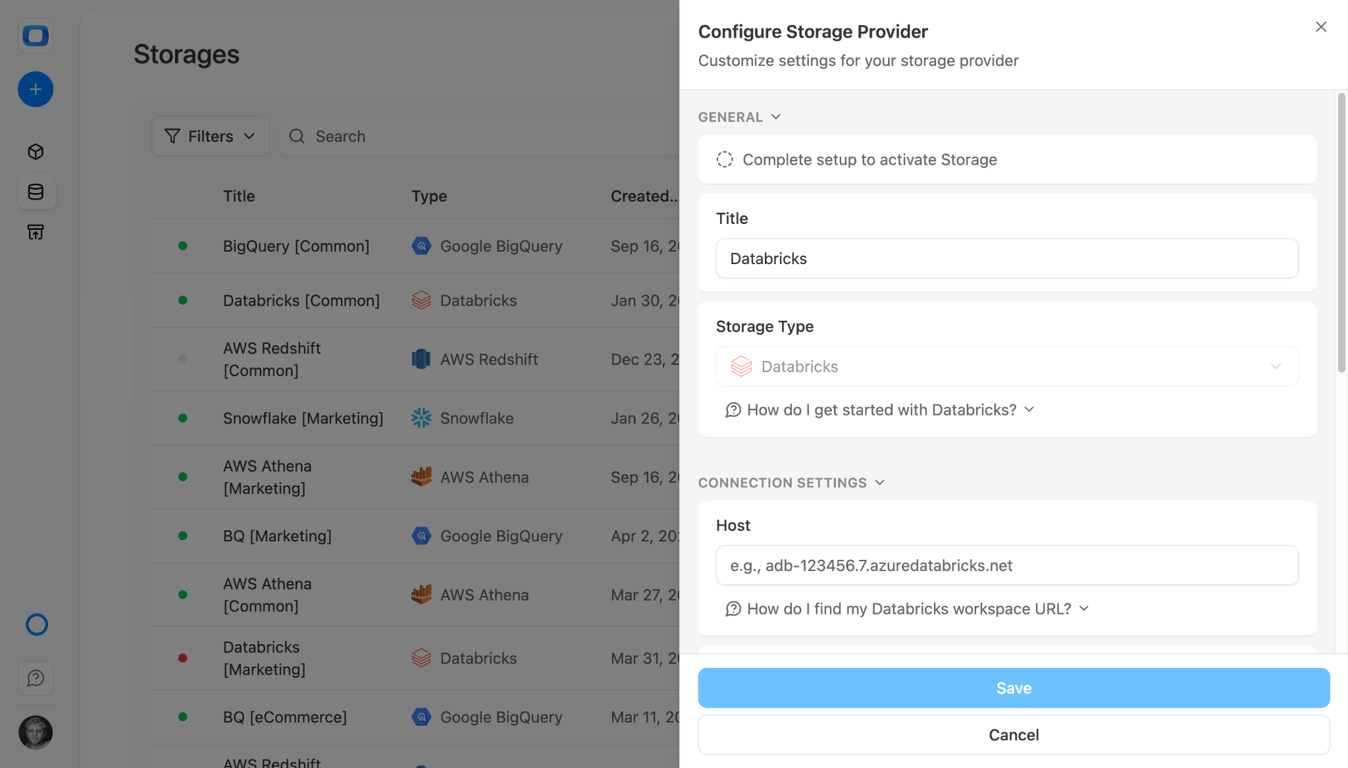This screenshot has width=1348, height=768.
Task: Sort by the Created column header
Action: [644, 196]
